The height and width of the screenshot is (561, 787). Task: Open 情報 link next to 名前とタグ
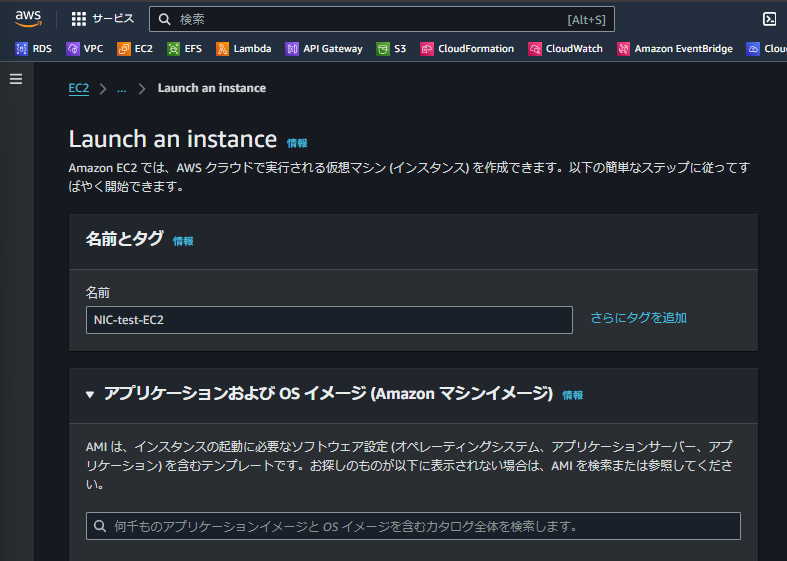pos(183,241)
